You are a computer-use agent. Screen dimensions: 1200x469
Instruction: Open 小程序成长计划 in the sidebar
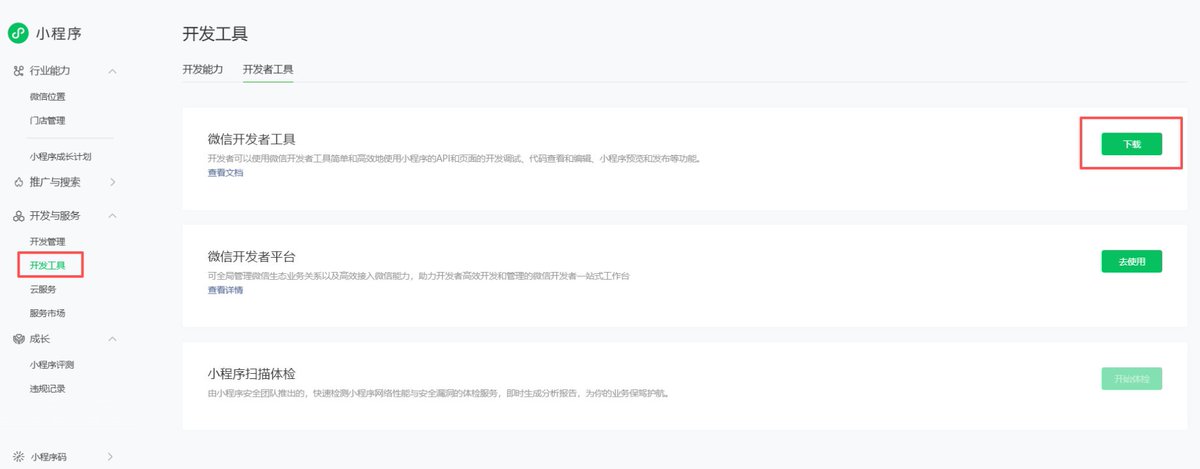pyautogui.click(x=61, y=157)
